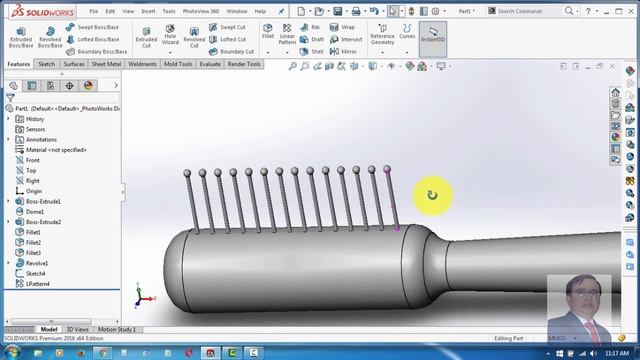Expand the Annotations tree node
Viewport: 640px width, 360px height.
[x=8, y=140]
